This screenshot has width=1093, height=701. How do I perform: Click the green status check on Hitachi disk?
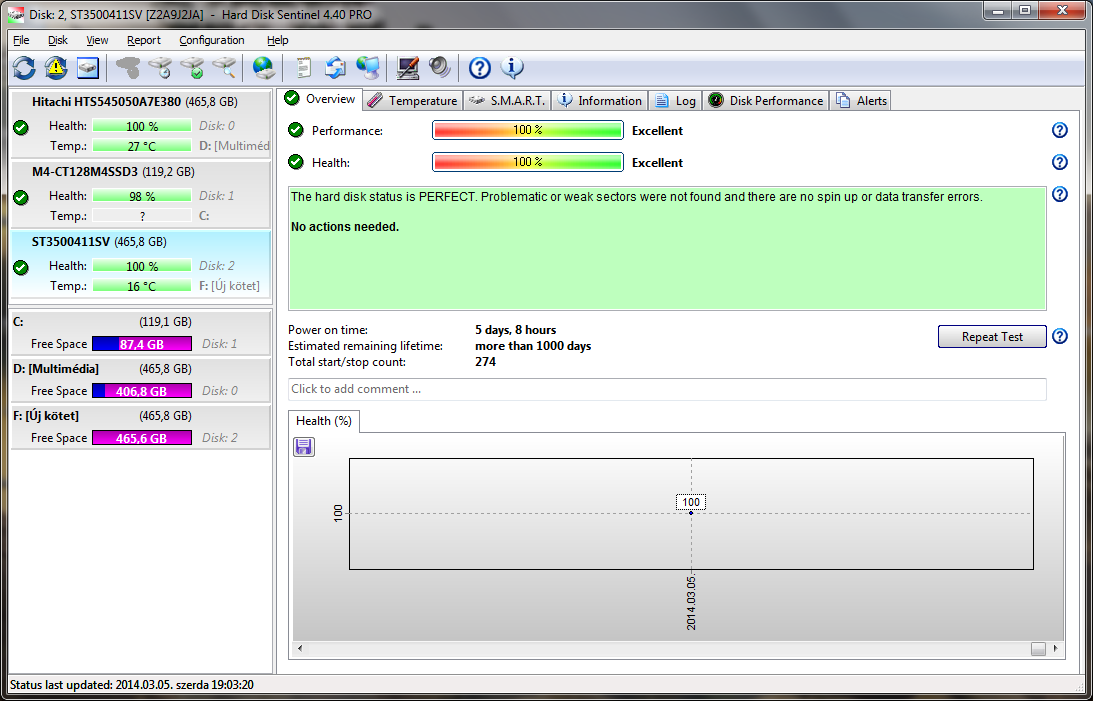(21, 128)
